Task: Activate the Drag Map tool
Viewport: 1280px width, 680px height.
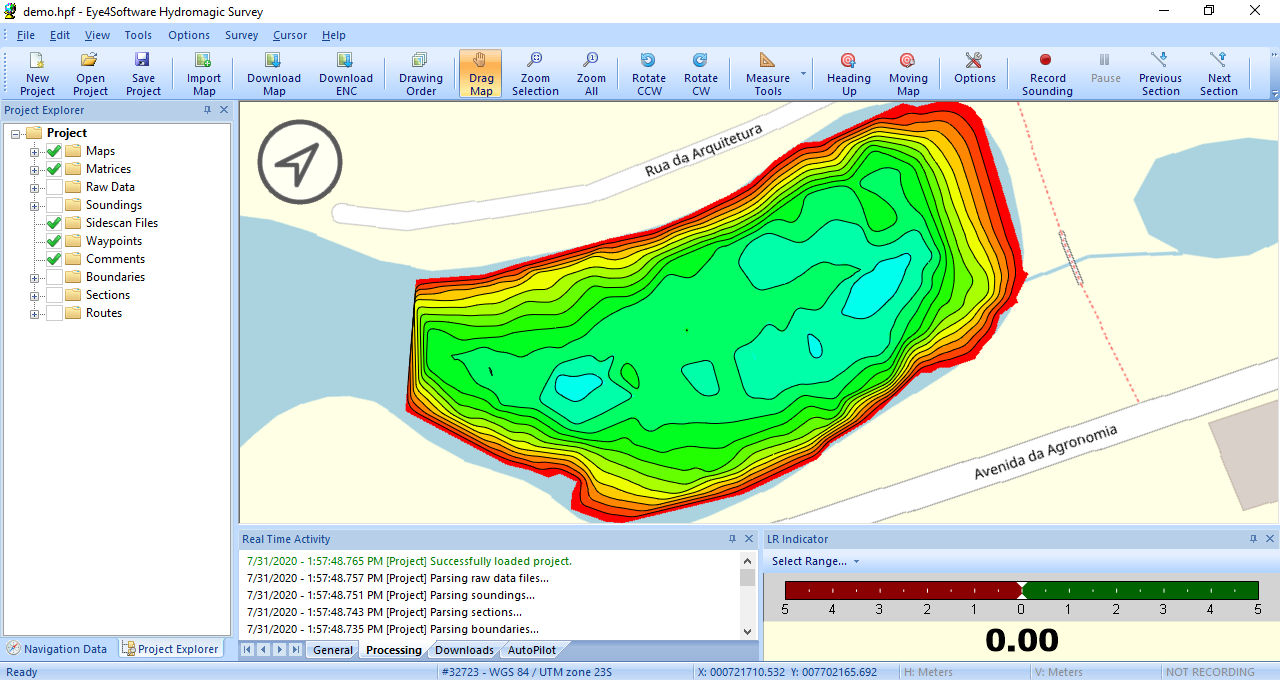Action: tap(481, 74)
